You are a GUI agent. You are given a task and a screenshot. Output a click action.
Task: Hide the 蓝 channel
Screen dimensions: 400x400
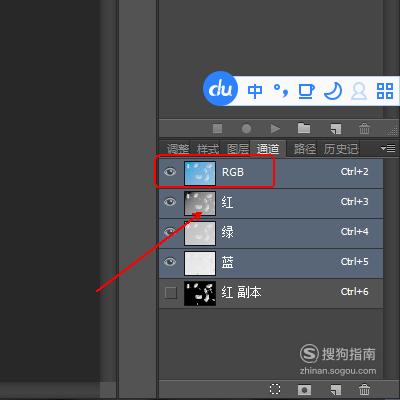click(170, 262)
